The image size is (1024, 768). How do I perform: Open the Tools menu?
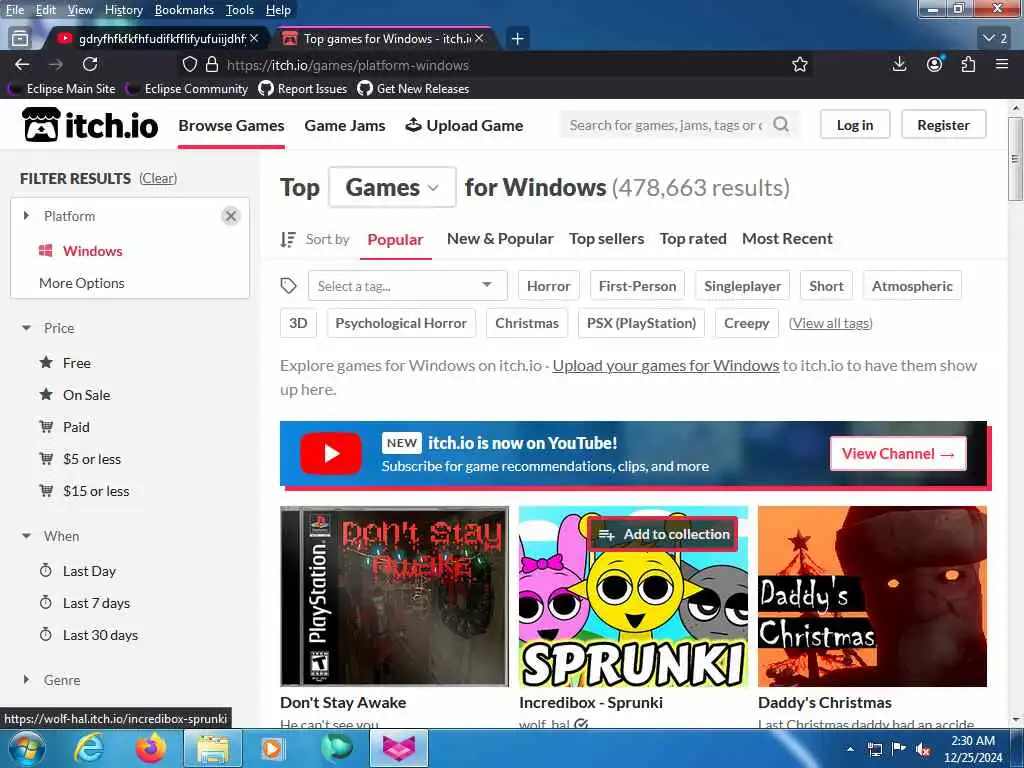[x=240, y=10]
